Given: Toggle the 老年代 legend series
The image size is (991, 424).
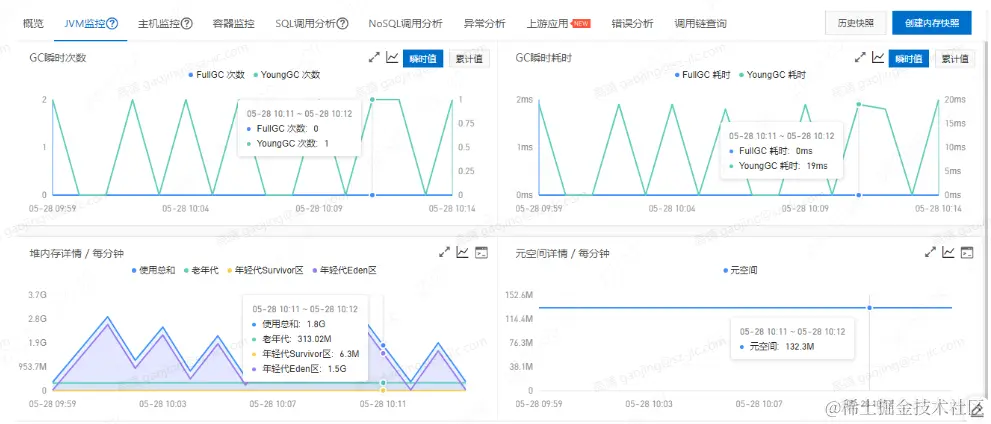Looking at the screenshot, I should click(201, 270).
